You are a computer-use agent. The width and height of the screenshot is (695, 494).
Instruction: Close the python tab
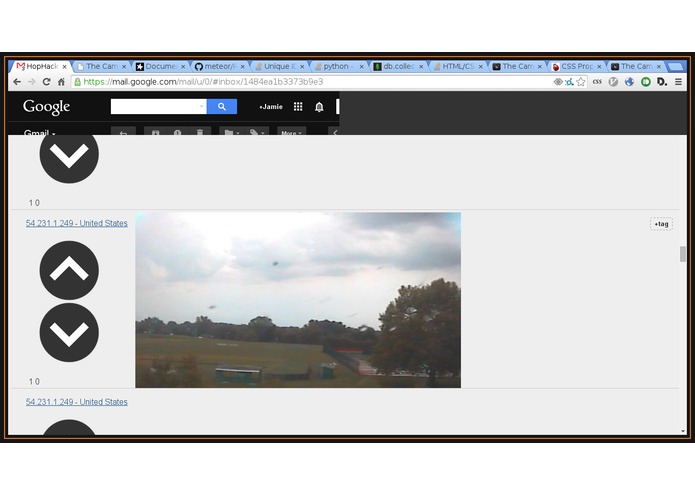(x=361, y=66)
